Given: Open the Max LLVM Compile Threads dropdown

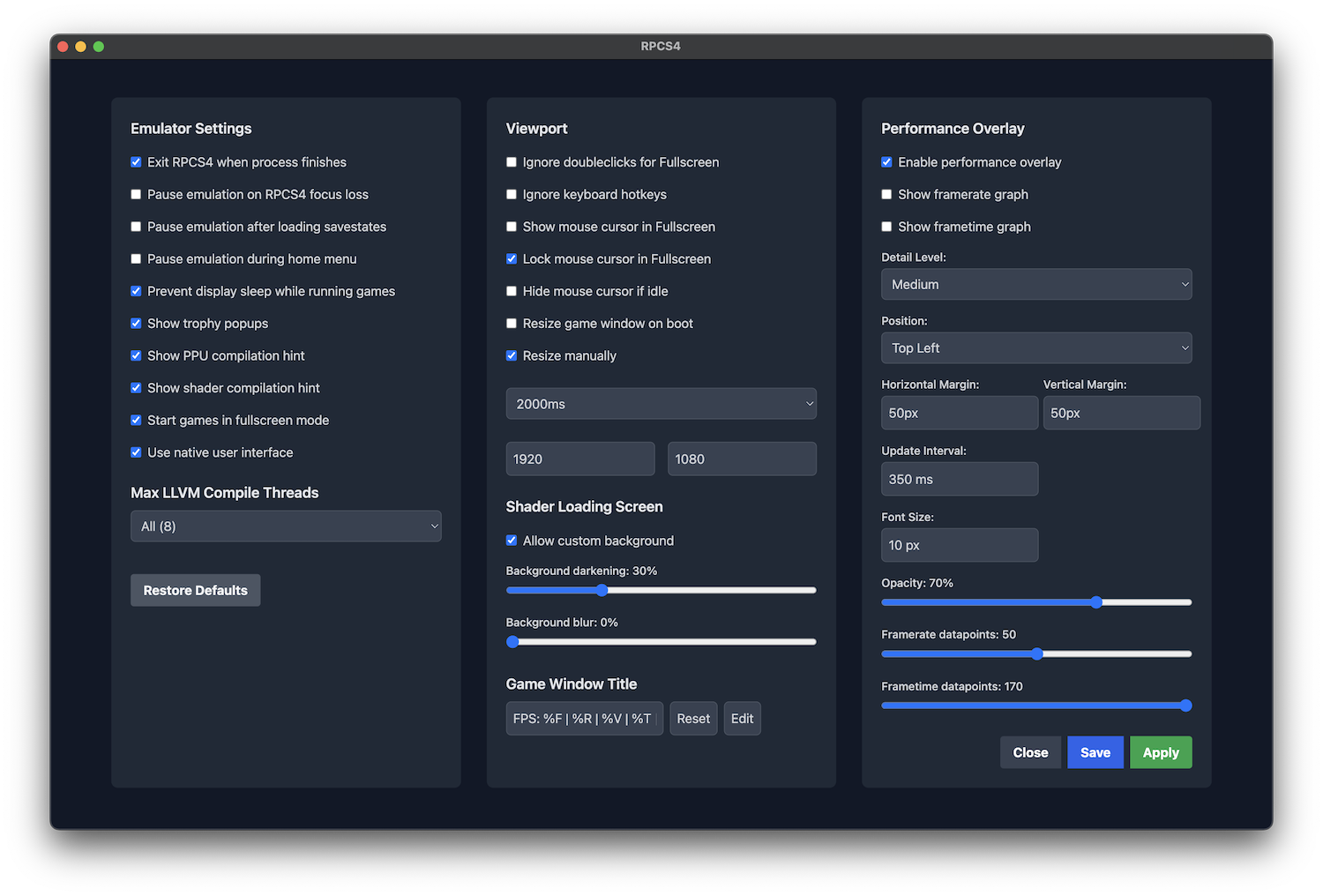Looking at the screenshot, I should (x=286, y=526).
